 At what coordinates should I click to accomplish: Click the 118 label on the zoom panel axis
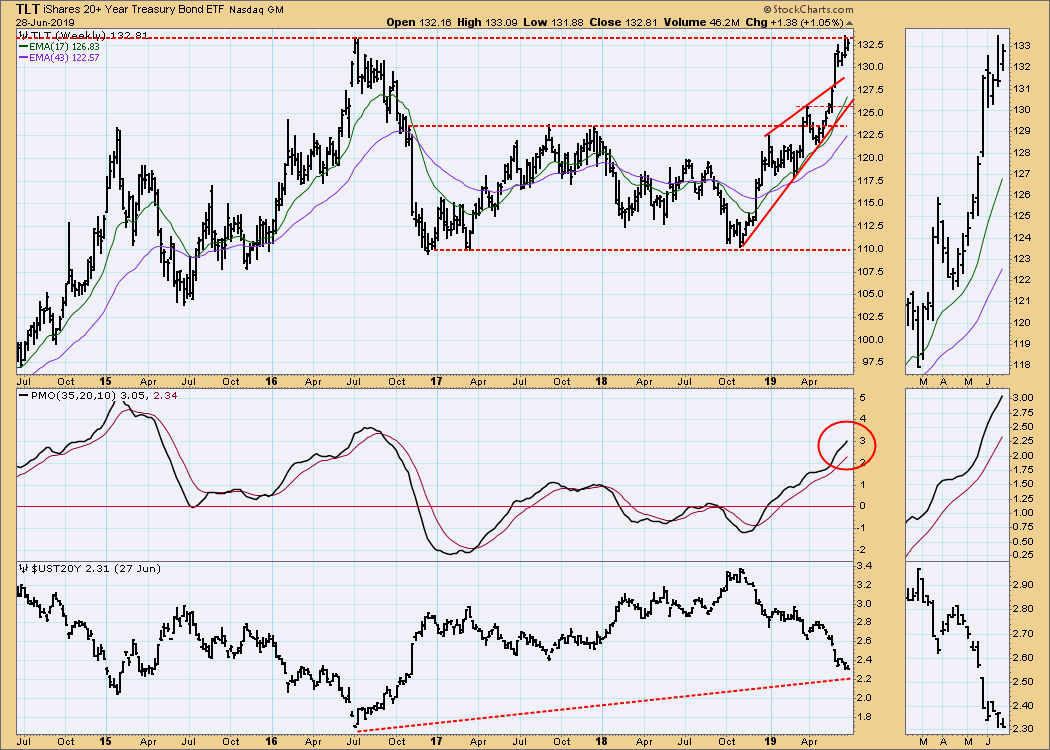click(x=1021, y=365)
